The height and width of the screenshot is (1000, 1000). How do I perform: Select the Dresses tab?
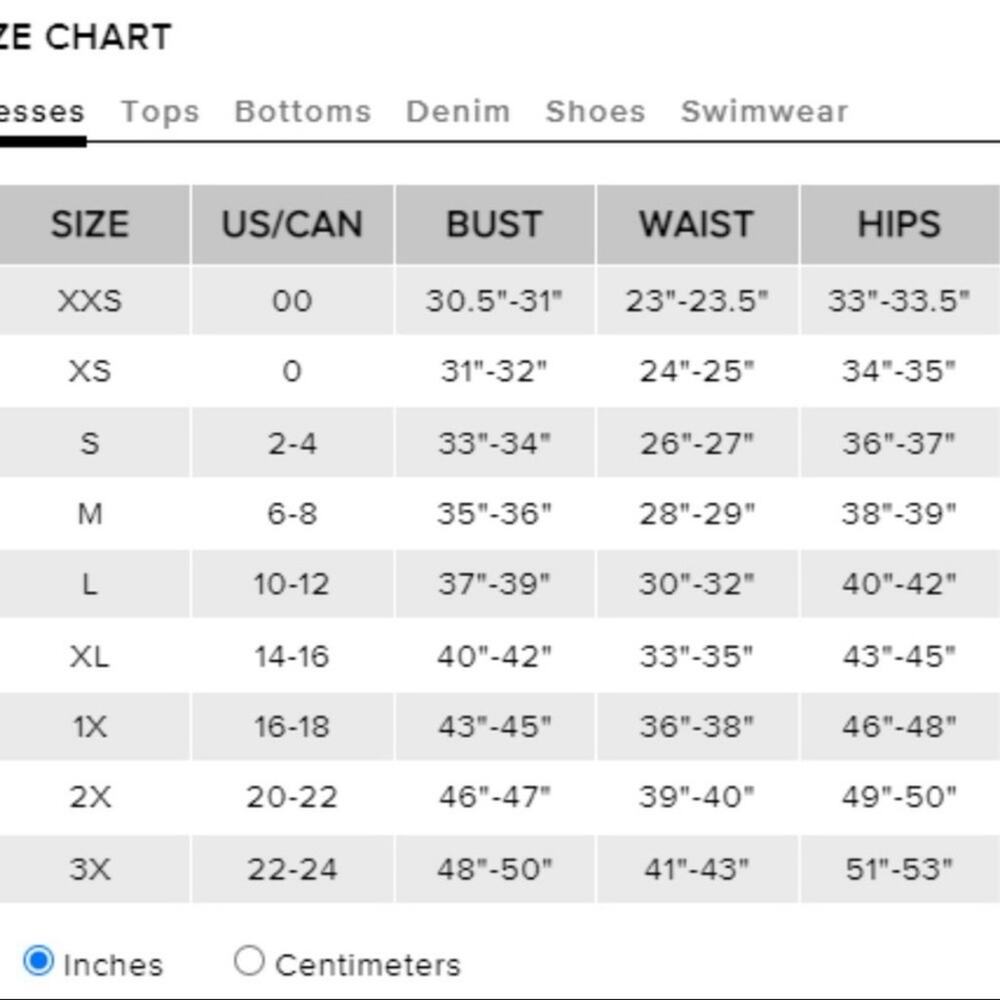coord(41,112)
